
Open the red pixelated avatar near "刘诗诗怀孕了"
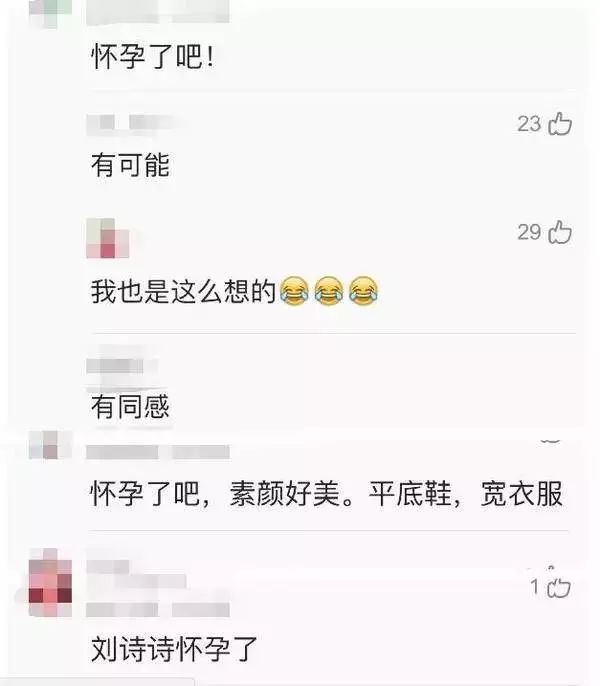(x=50, y=582)
